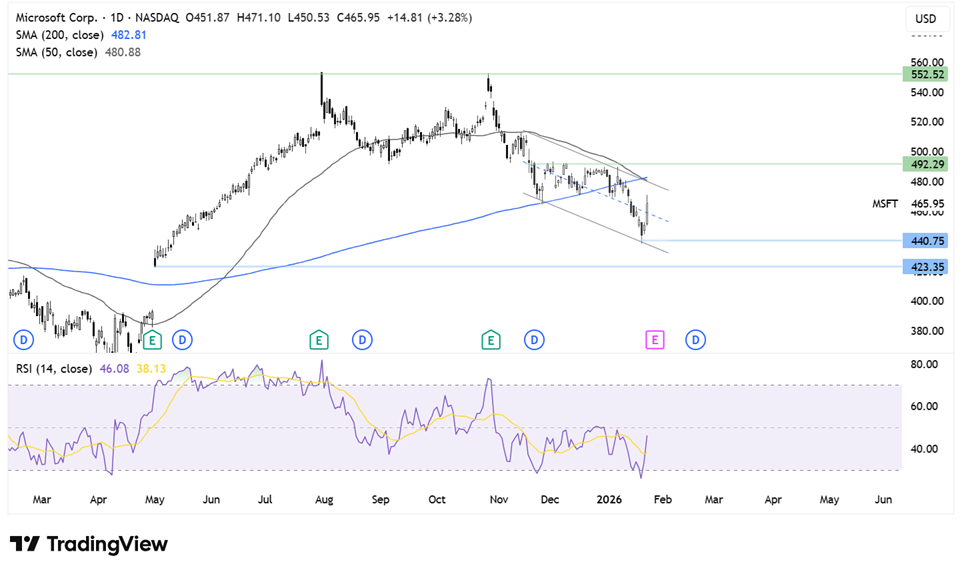Select the dividend D marker below September
Viewport: 967px width, 574px height.
362,340
